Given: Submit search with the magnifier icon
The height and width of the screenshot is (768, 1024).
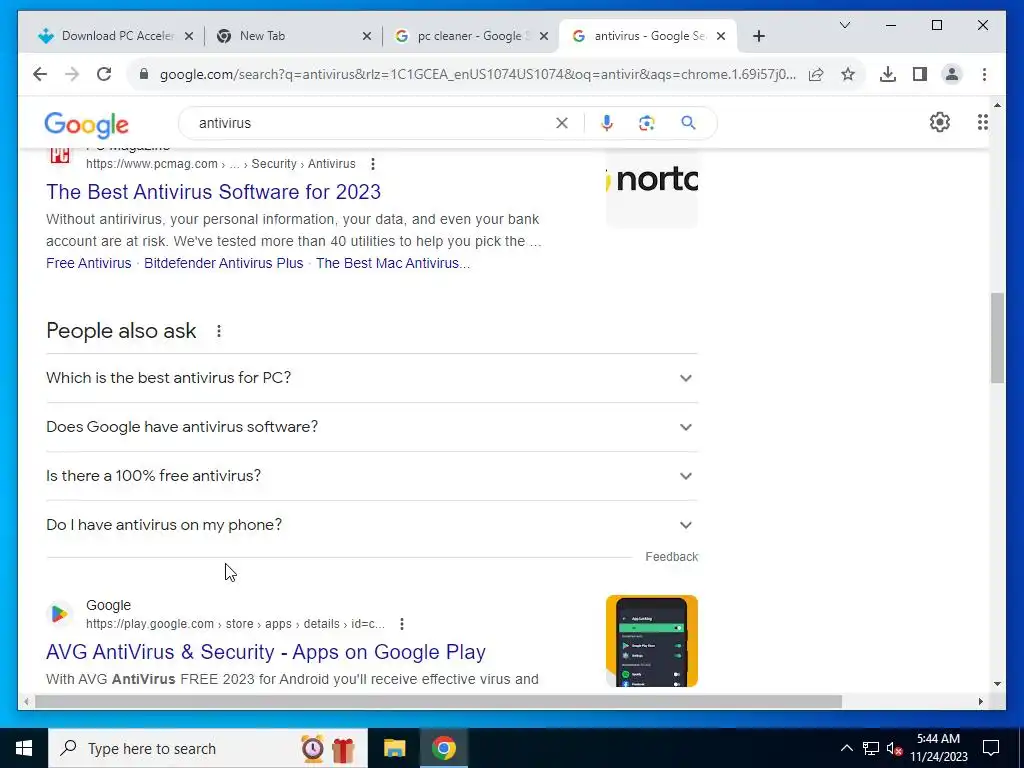Looking at the screenshot, I should 688,123.
